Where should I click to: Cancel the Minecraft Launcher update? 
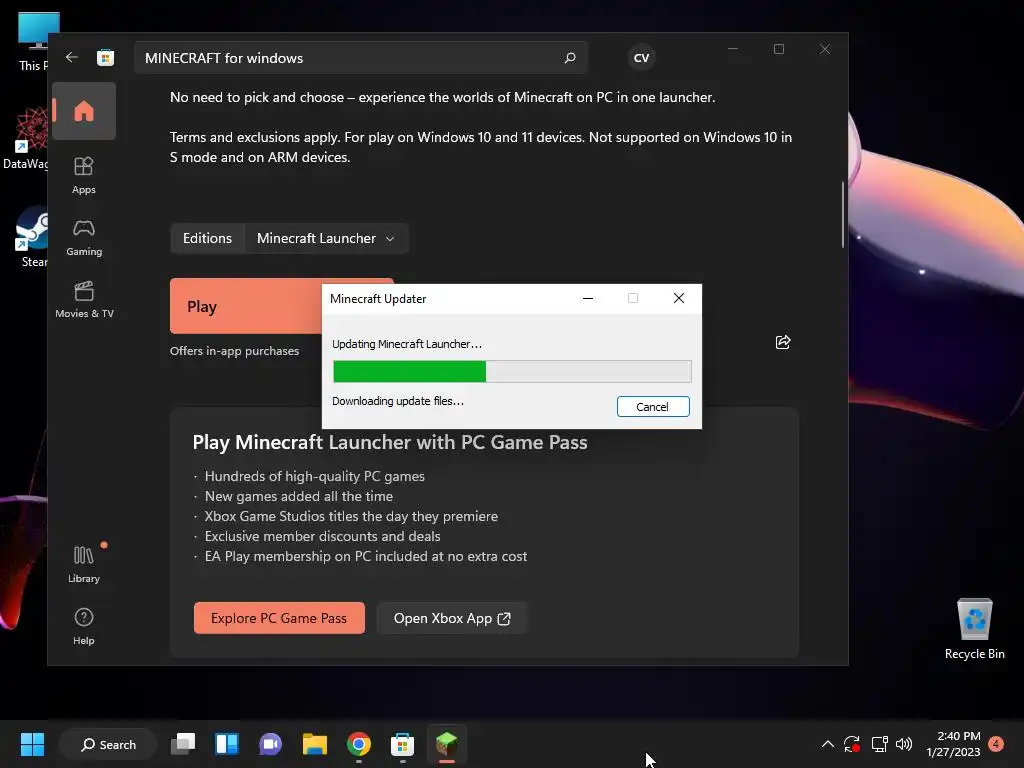[653, 406]
